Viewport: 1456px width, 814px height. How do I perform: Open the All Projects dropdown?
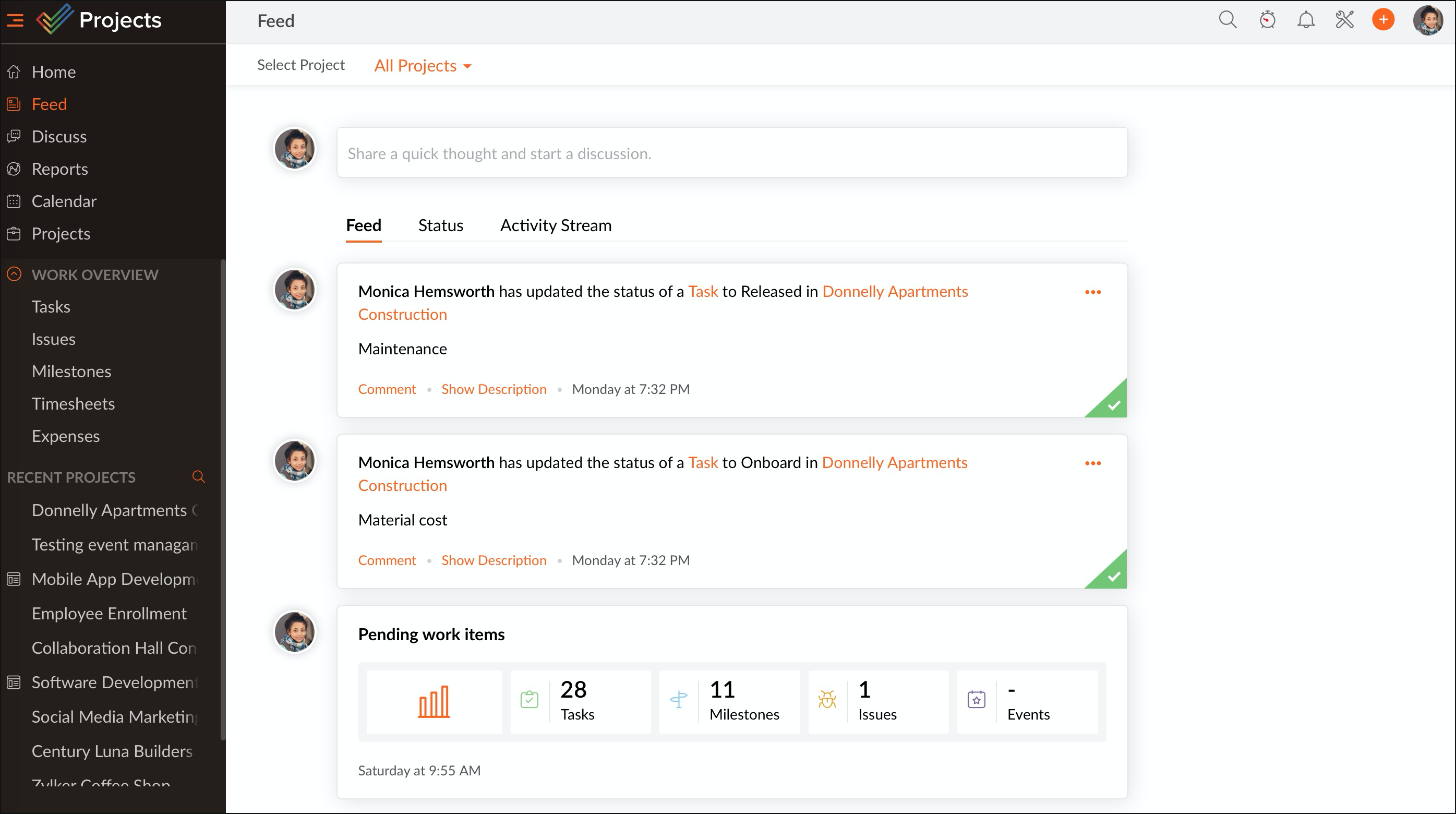(422, 66)
